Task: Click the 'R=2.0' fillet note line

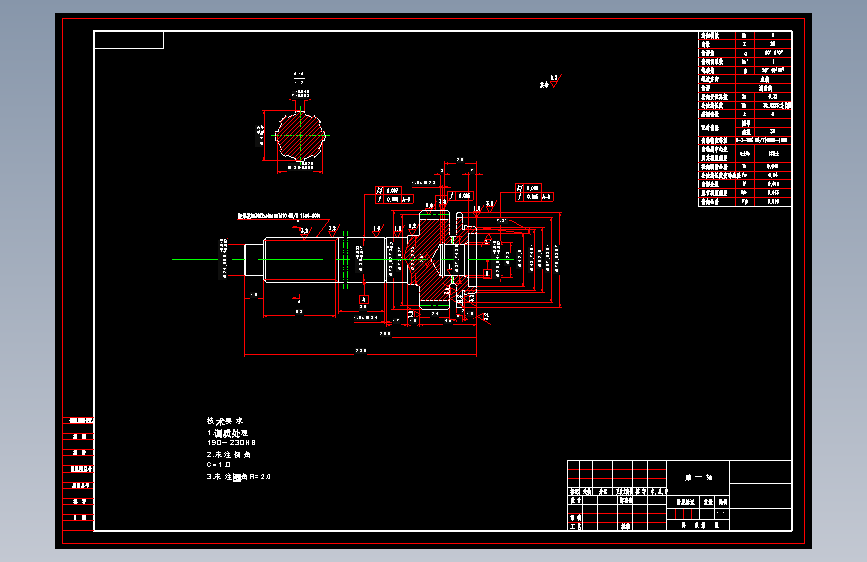Action: [x=238, y=476]
